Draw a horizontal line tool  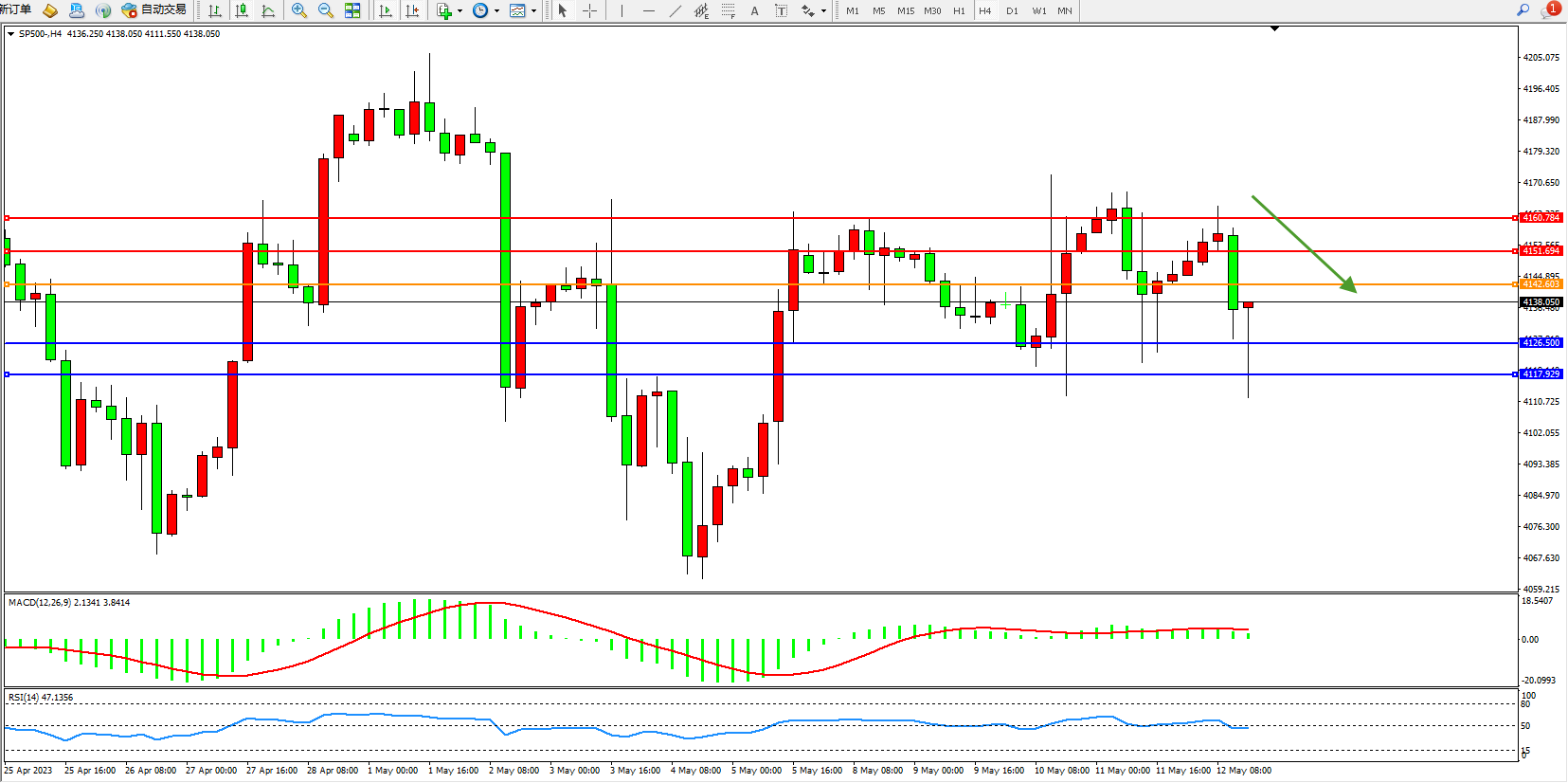click(648, 10)
